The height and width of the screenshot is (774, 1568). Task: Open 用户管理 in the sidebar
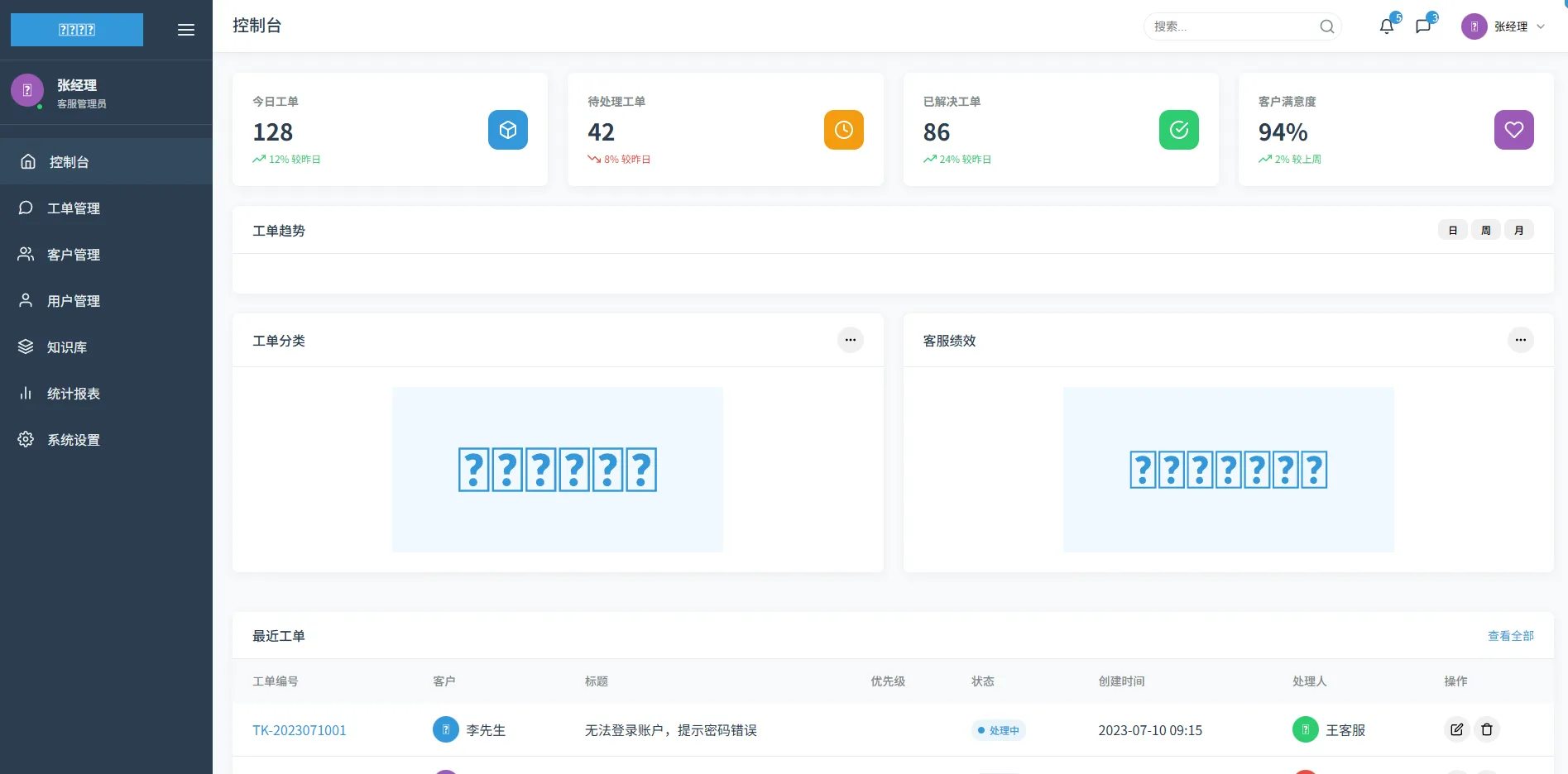(106, 300)
